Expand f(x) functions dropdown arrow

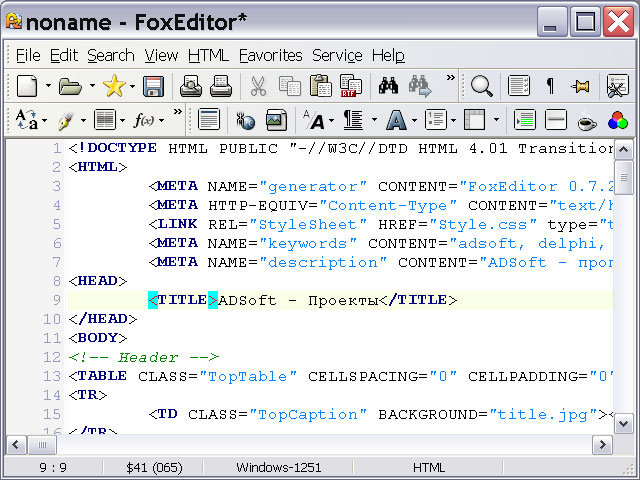pos(162,120)
